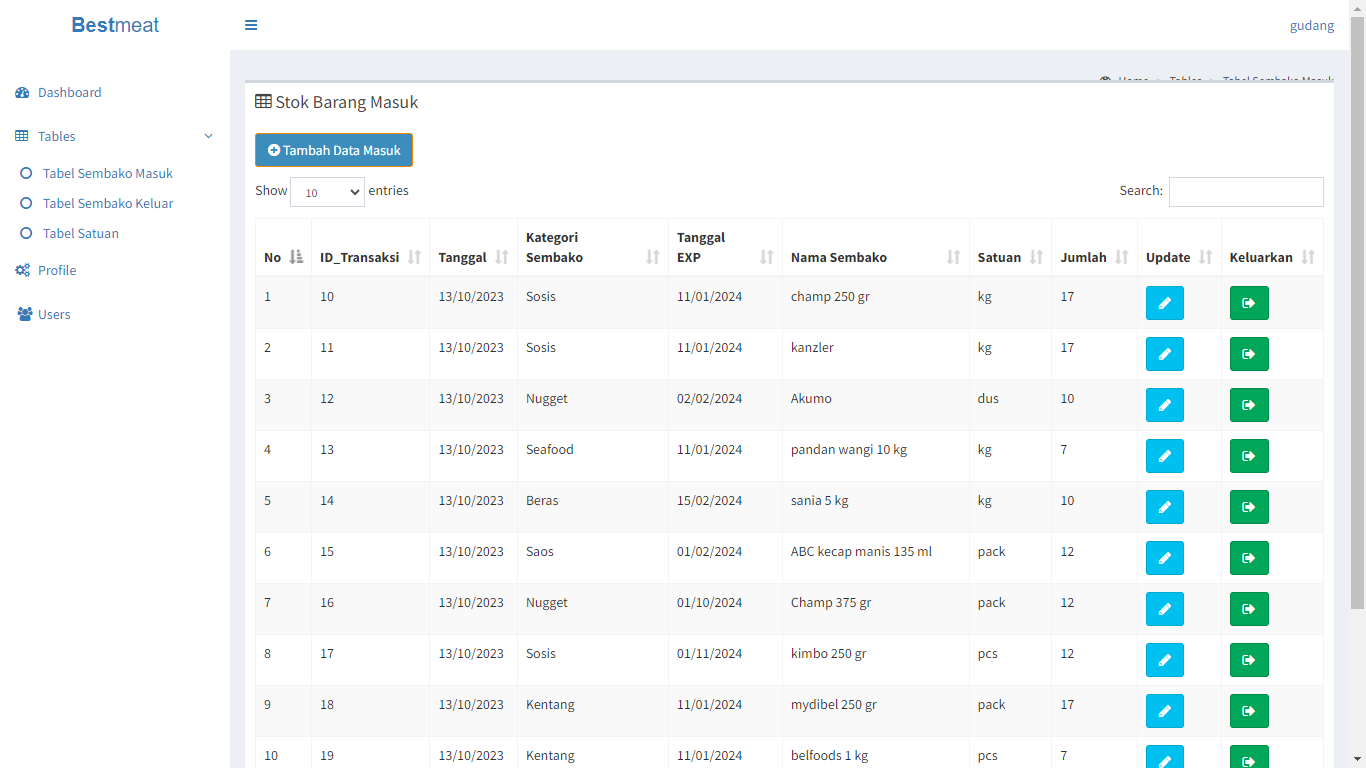Click the Tambah Data Masuk button
This screenshot has height=768, width=1366.
pos(333,150)
